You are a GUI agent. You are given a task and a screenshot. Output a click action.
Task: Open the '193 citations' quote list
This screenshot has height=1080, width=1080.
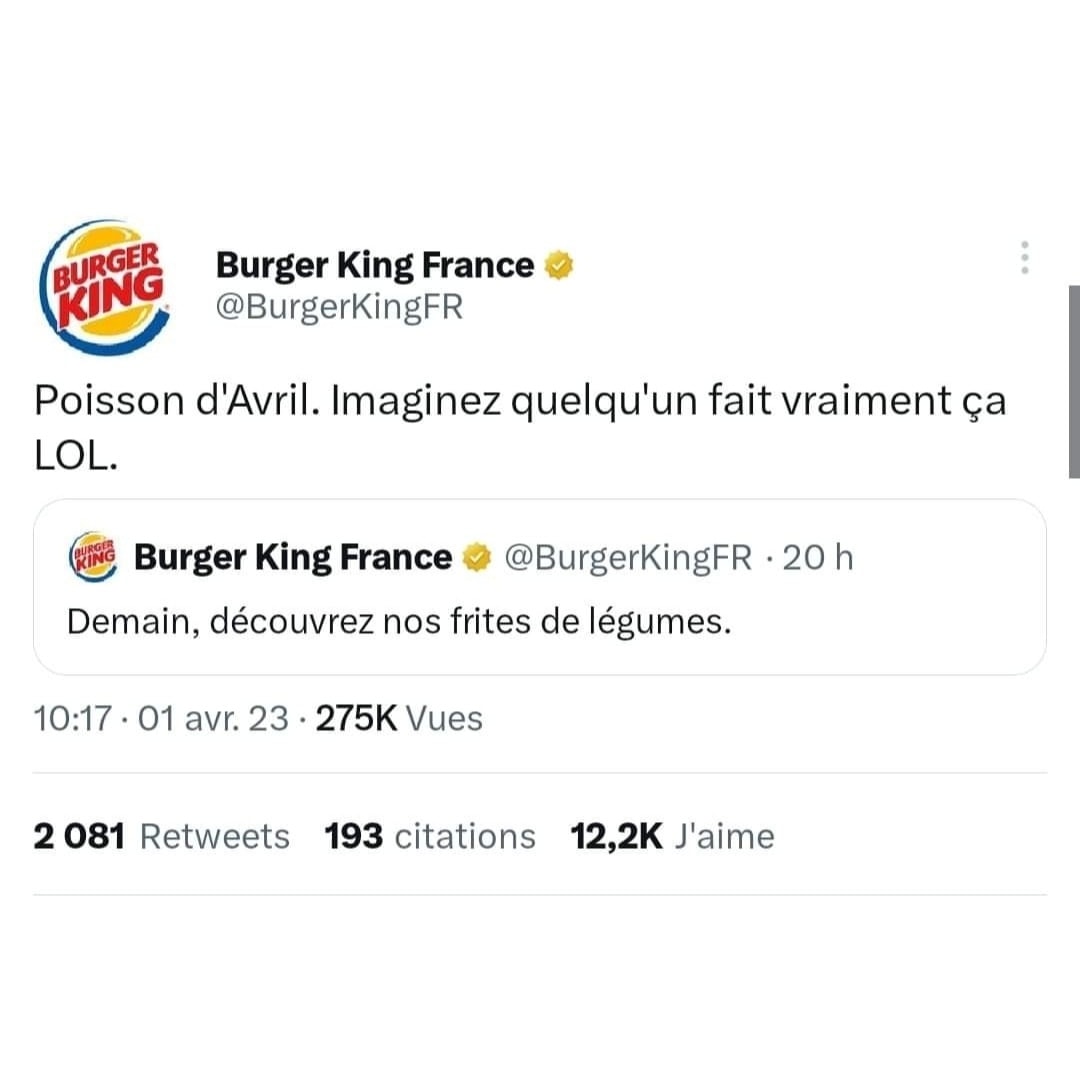(x=430, y=836)
